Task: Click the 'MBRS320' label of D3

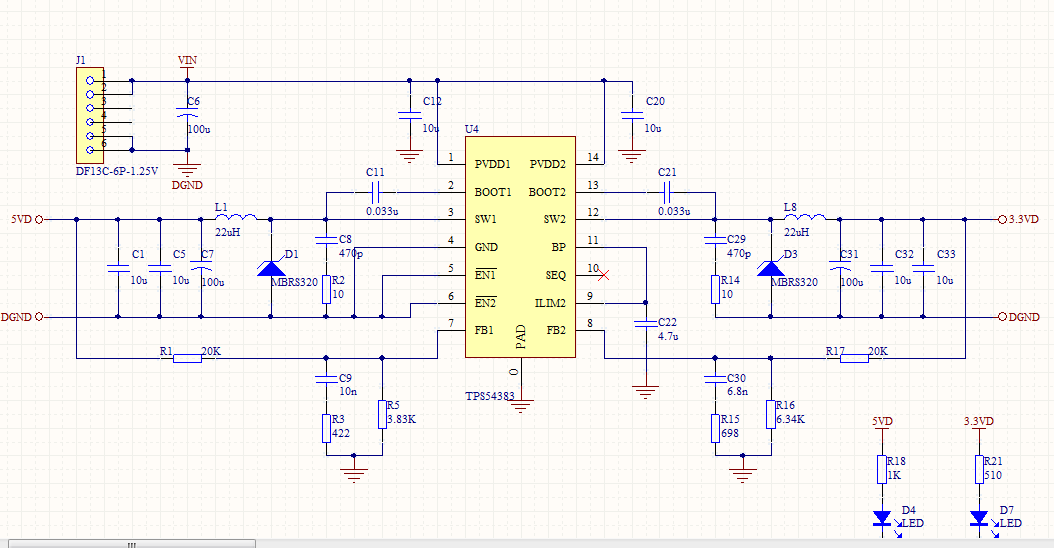Action: (x=795, y=282)
